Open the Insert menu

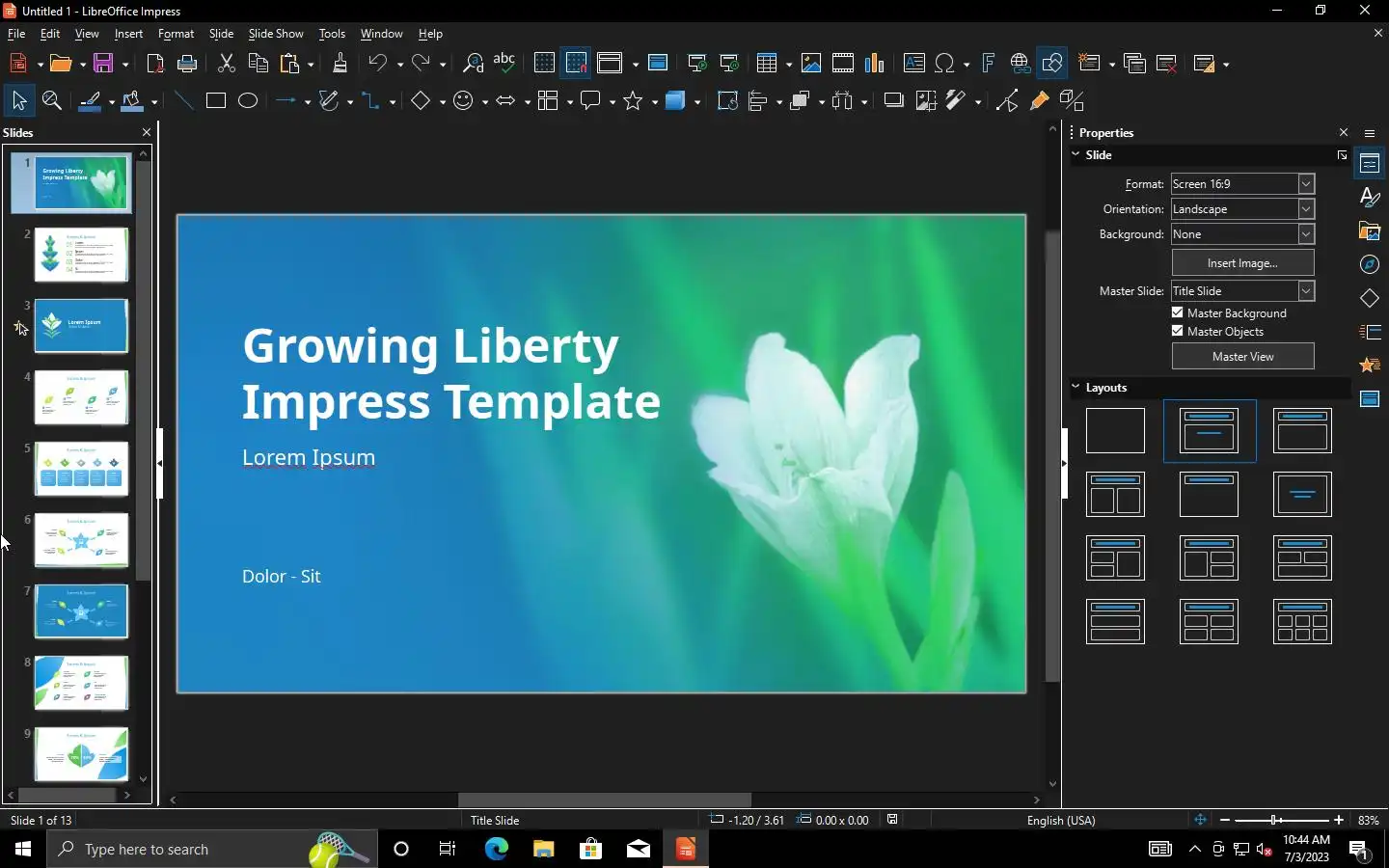128,34
